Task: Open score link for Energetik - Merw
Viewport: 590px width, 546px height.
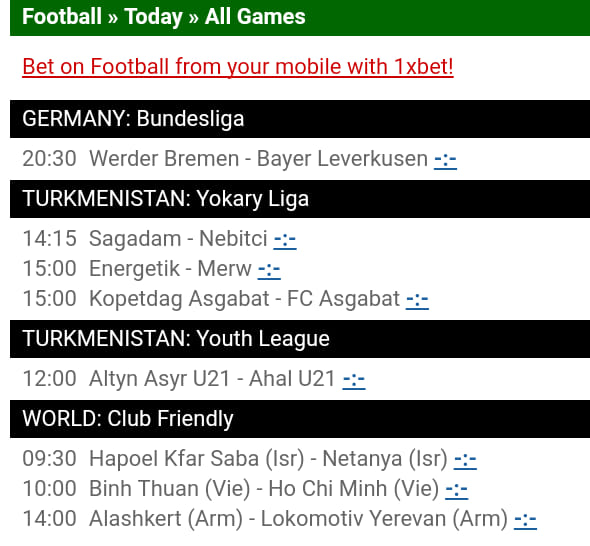Action: (x=269, y=270)
